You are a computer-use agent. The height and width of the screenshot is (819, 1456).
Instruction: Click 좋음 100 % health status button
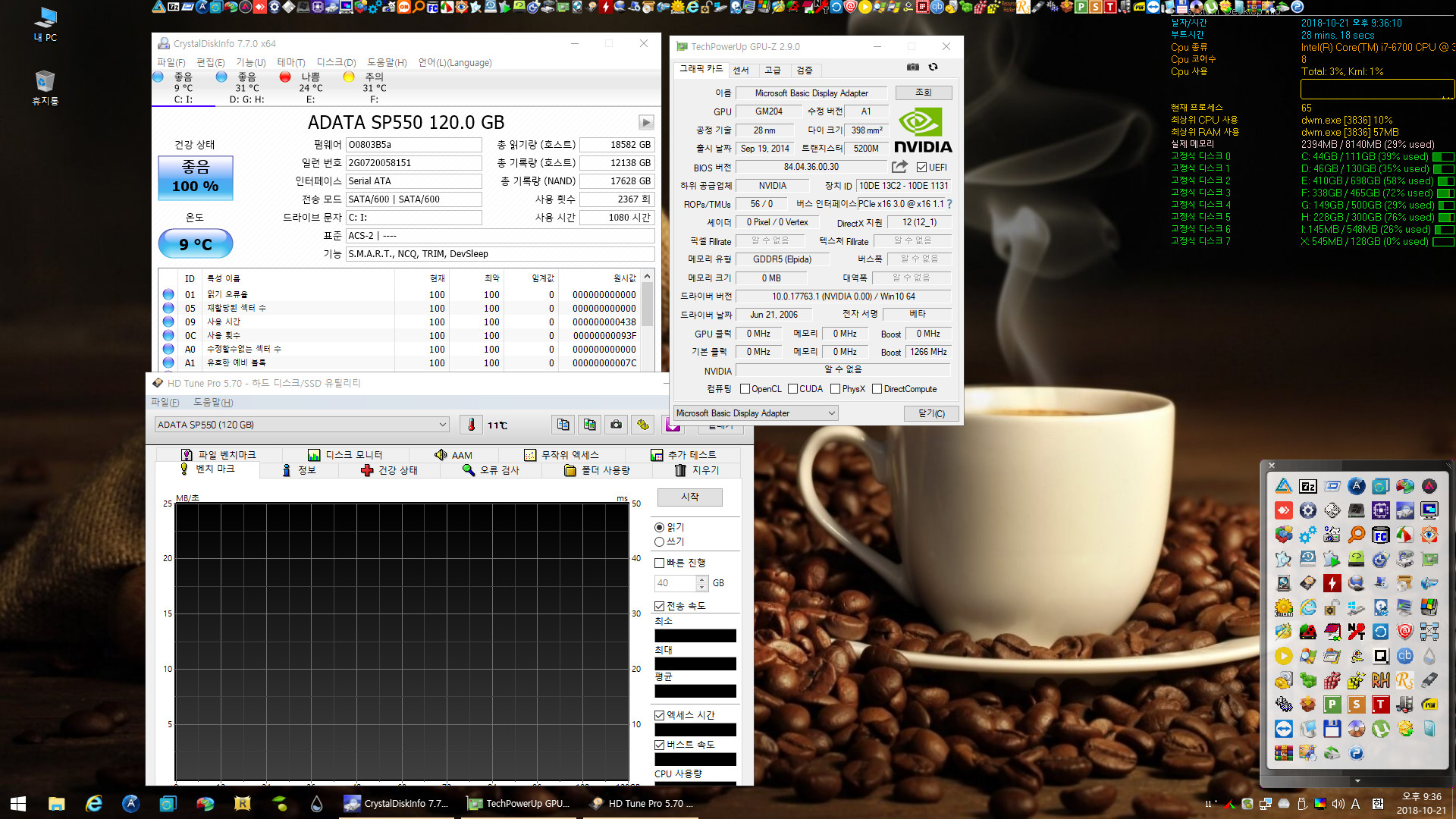(196, 177)
